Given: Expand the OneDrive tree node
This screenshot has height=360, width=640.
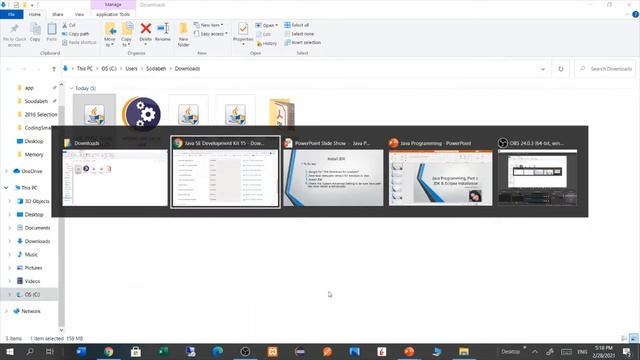Looking at the screenshot, I should tap(7, 171).
